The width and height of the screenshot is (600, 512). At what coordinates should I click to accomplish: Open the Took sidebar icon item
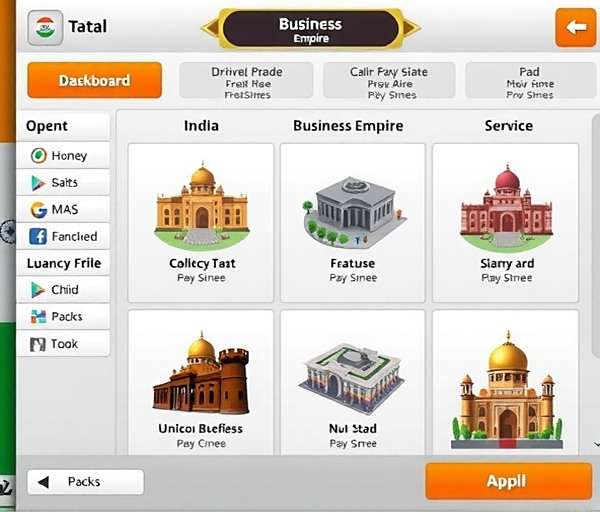click(38, 344)
